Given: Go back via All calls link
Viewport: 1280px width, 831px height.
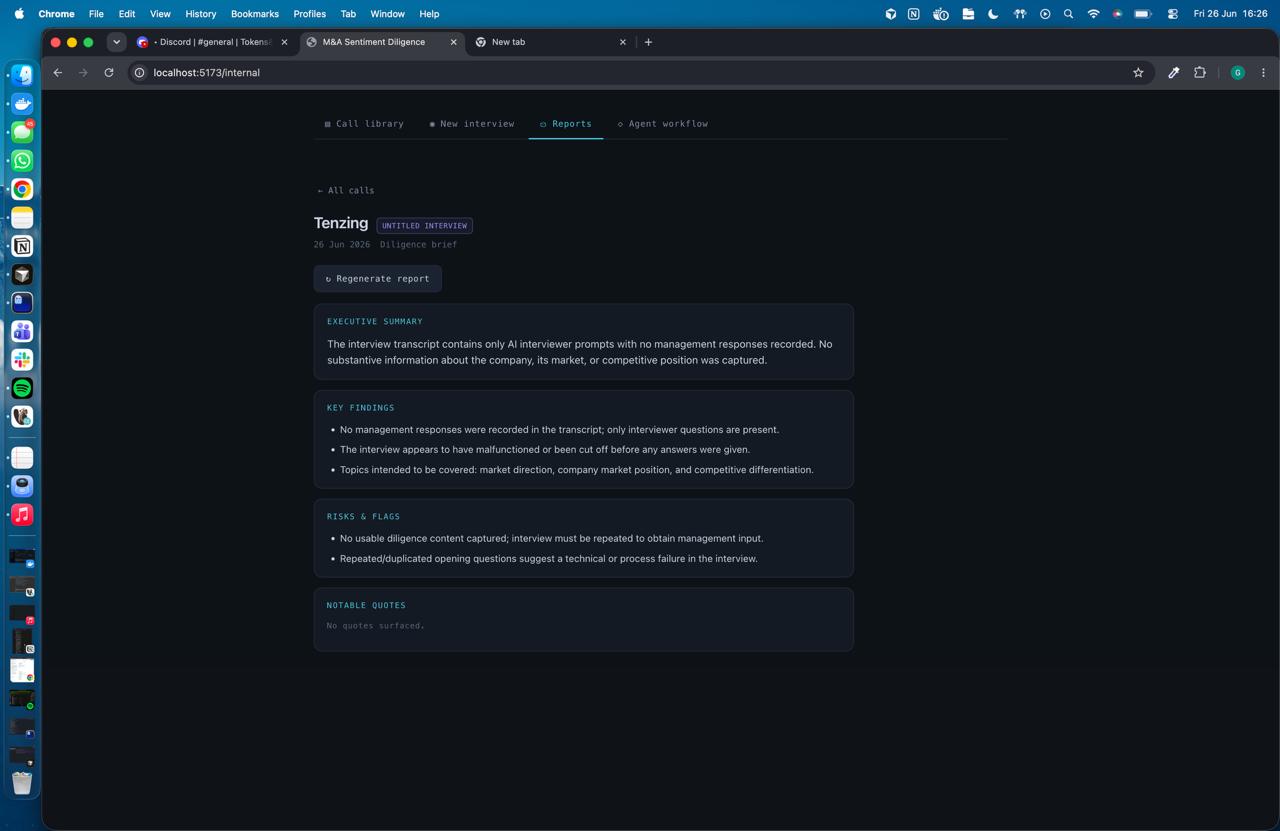Looking at the screenshot, I should tap(345, 190).
